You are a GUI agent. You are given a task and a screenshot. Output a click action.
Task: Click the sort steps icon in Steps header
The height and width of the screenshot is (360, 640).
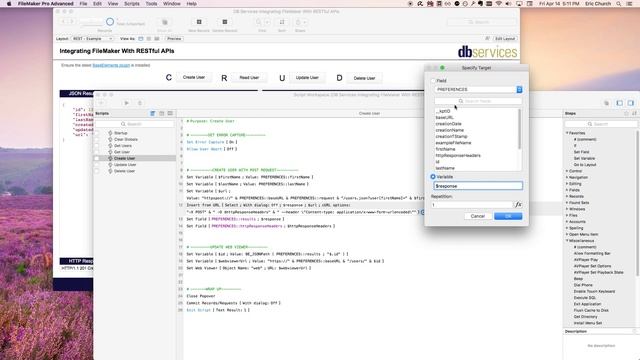click(634, 113)
